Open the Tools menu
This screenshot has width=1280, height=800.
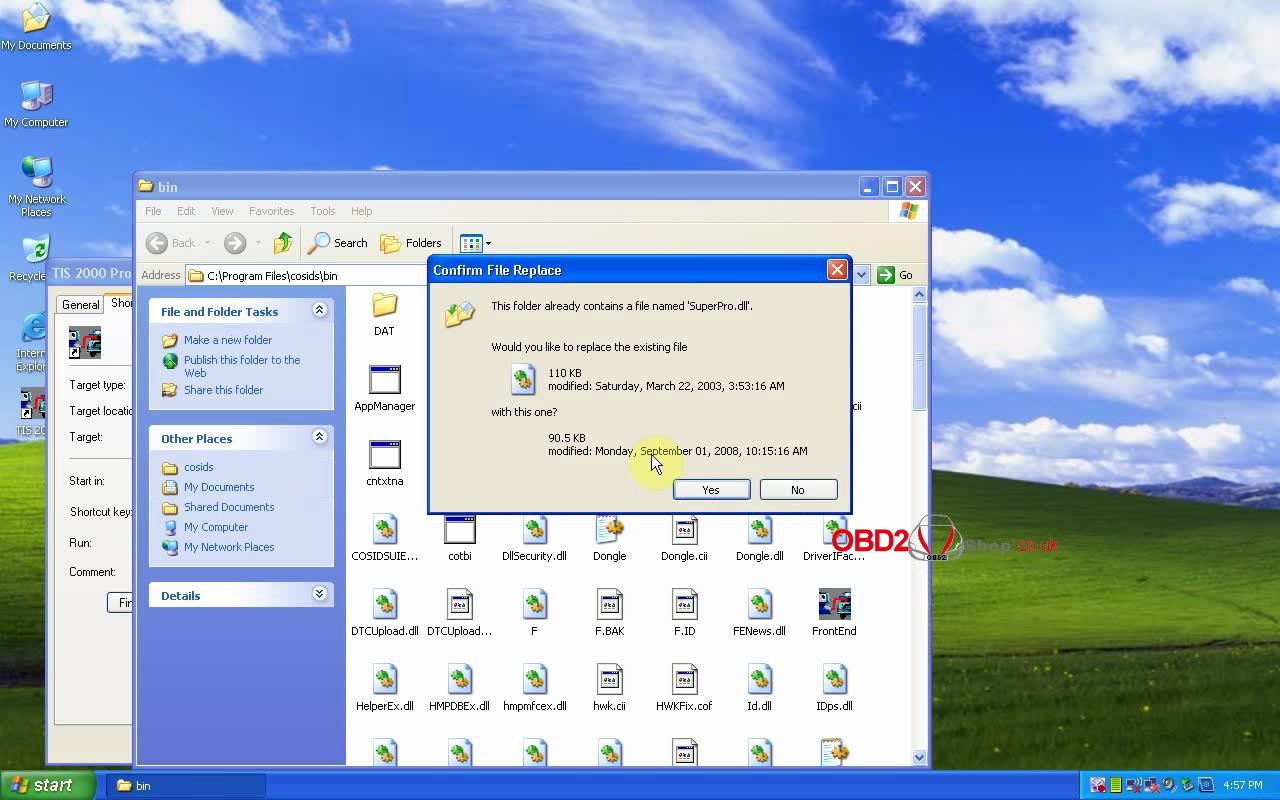pyautogui.click(x=322, y=211)
